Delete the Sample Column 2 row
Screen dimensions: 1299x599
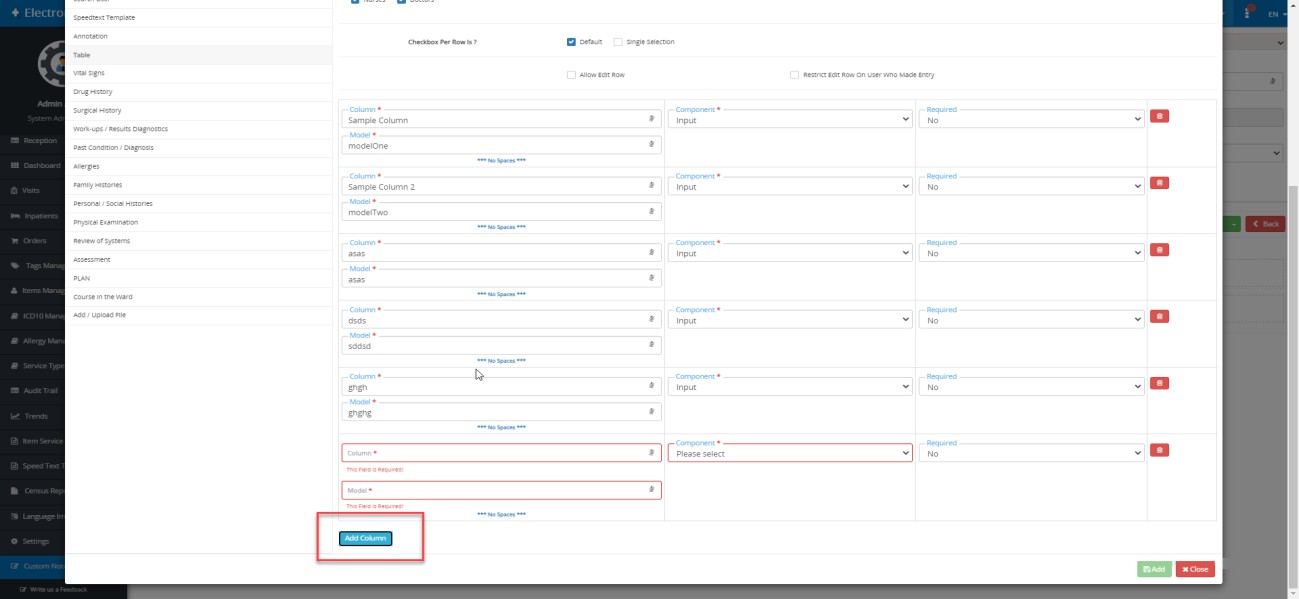pos(1159,183)
